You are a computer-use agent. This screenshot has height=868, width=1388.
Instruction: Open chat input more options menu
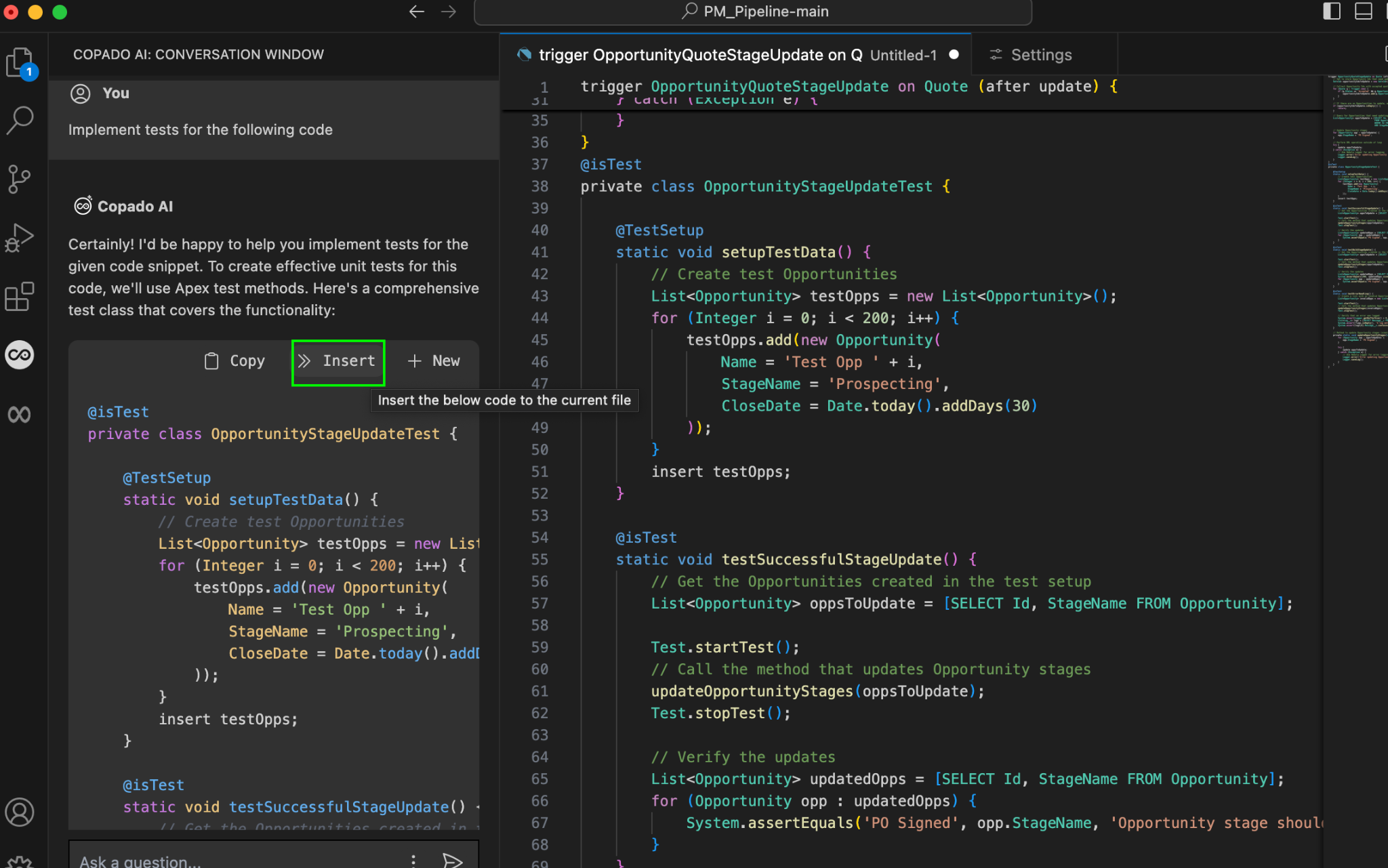click(413, 861)
